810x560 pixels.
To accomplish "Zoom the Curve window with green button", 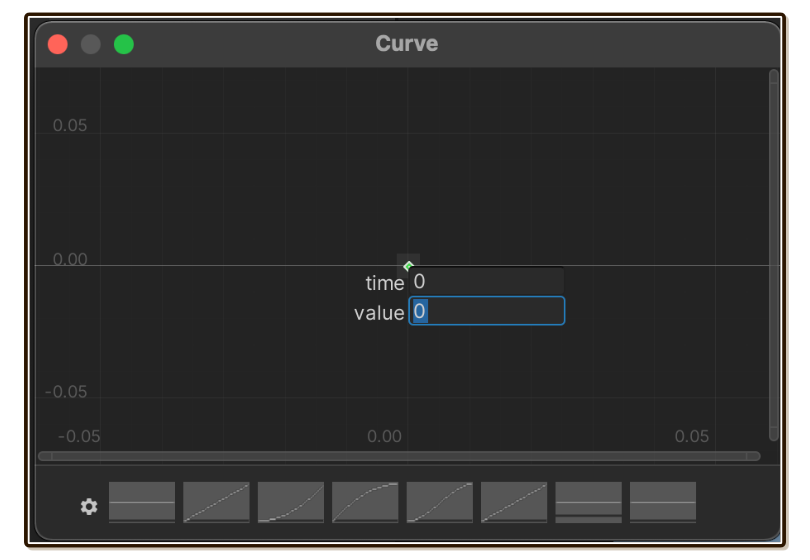I will click(x=124, y=44).
